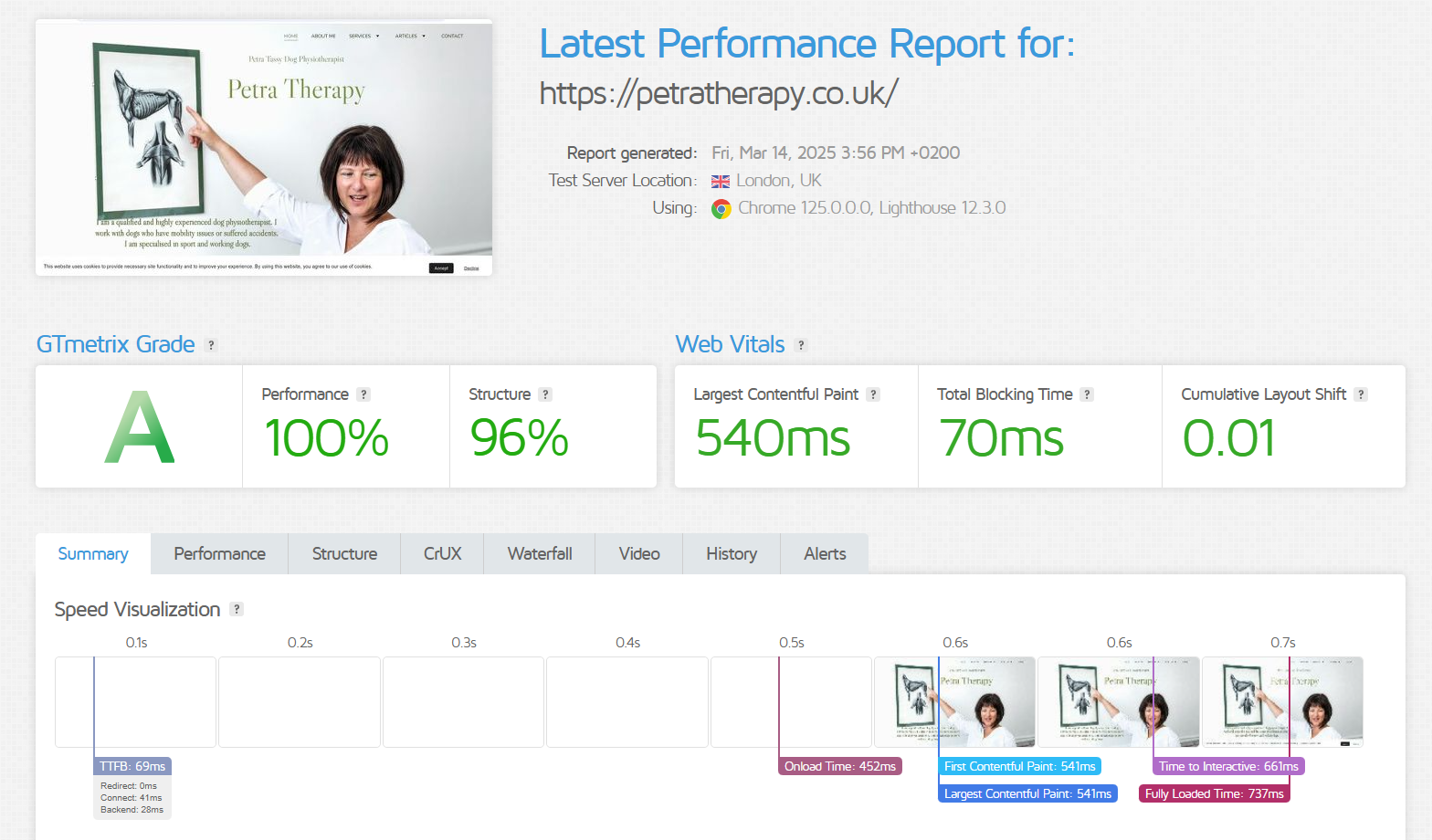Open Cumulative Layout Shift help icon
The width and height of the screenshot is (1432, 840).
(1361, 394)
